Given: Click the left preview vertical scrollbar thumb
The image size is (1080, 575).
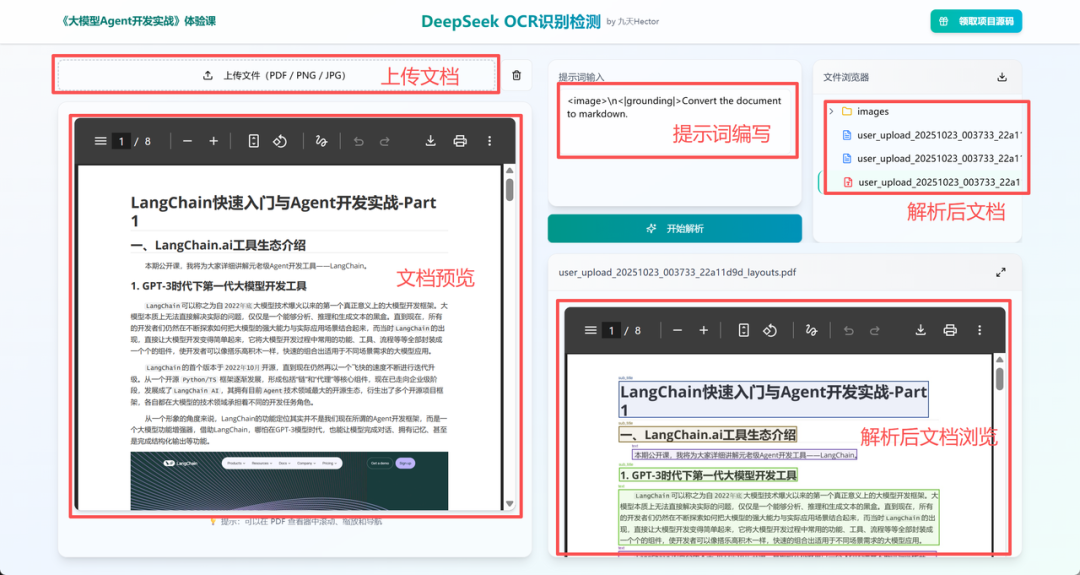Looking at the screenshot, I should (x=510, y=189).
